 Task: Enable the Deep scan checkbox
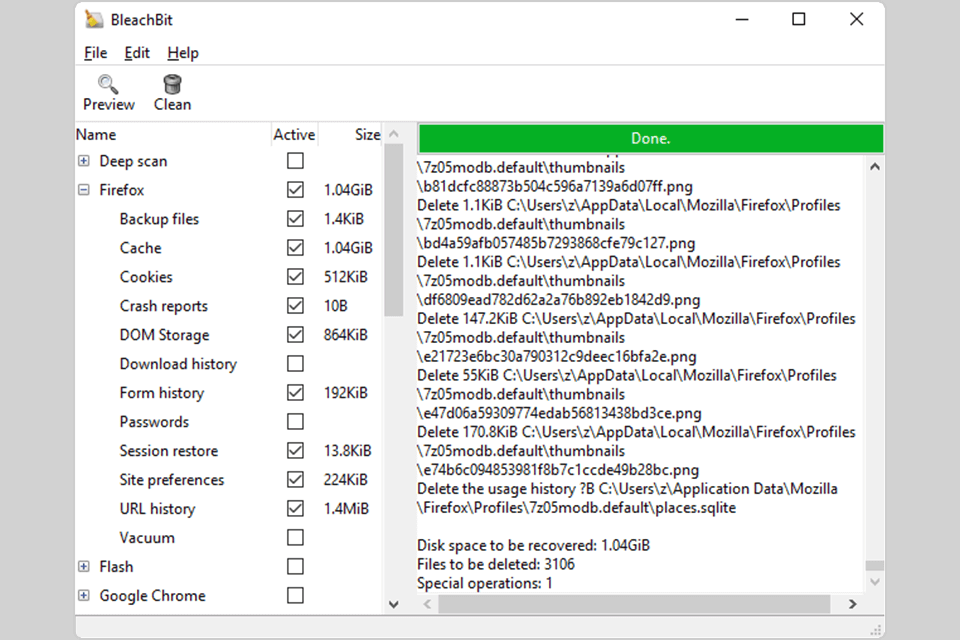coord(295,161)
